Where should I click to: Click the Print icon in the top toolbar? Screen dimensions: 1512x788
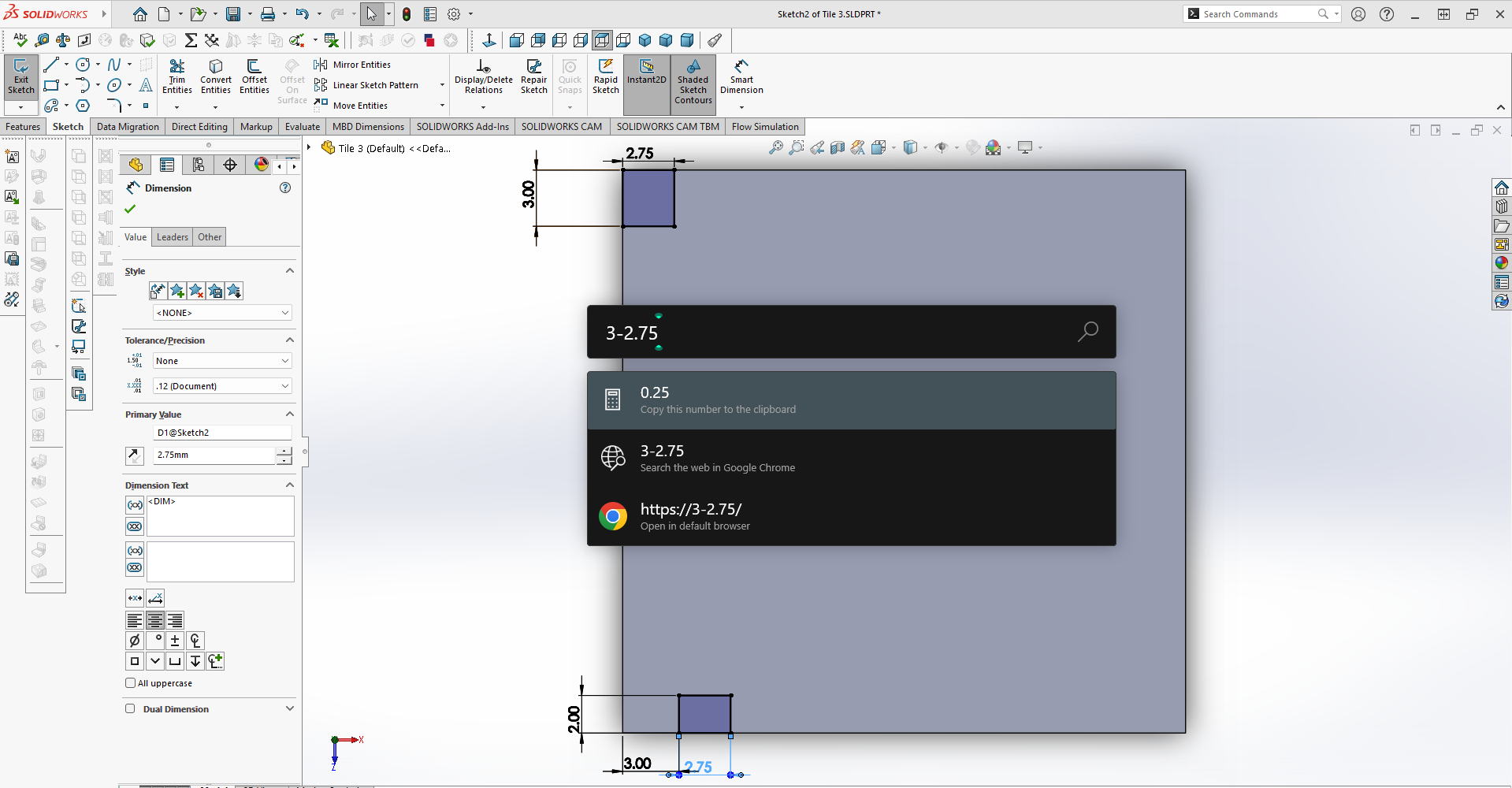268,14
